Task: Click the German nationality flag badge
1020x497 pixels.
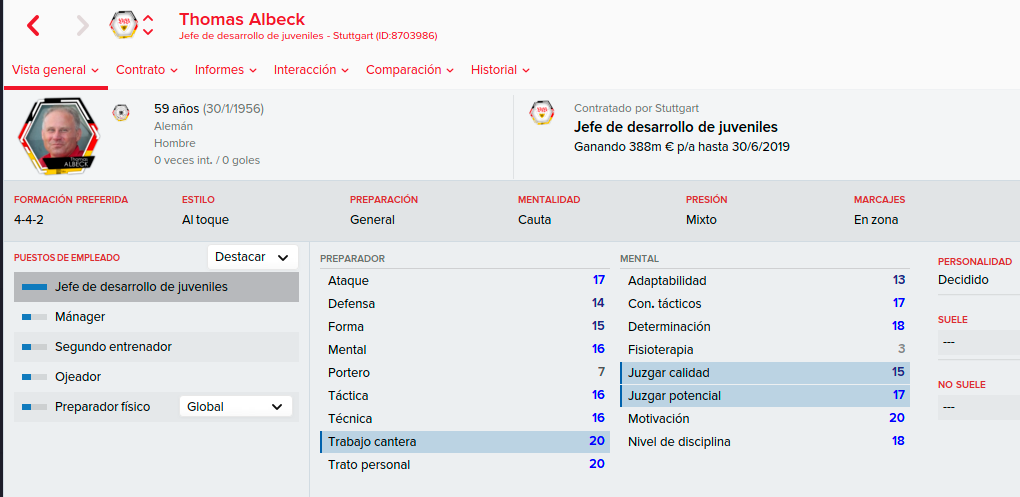Action: click(120, 112)
